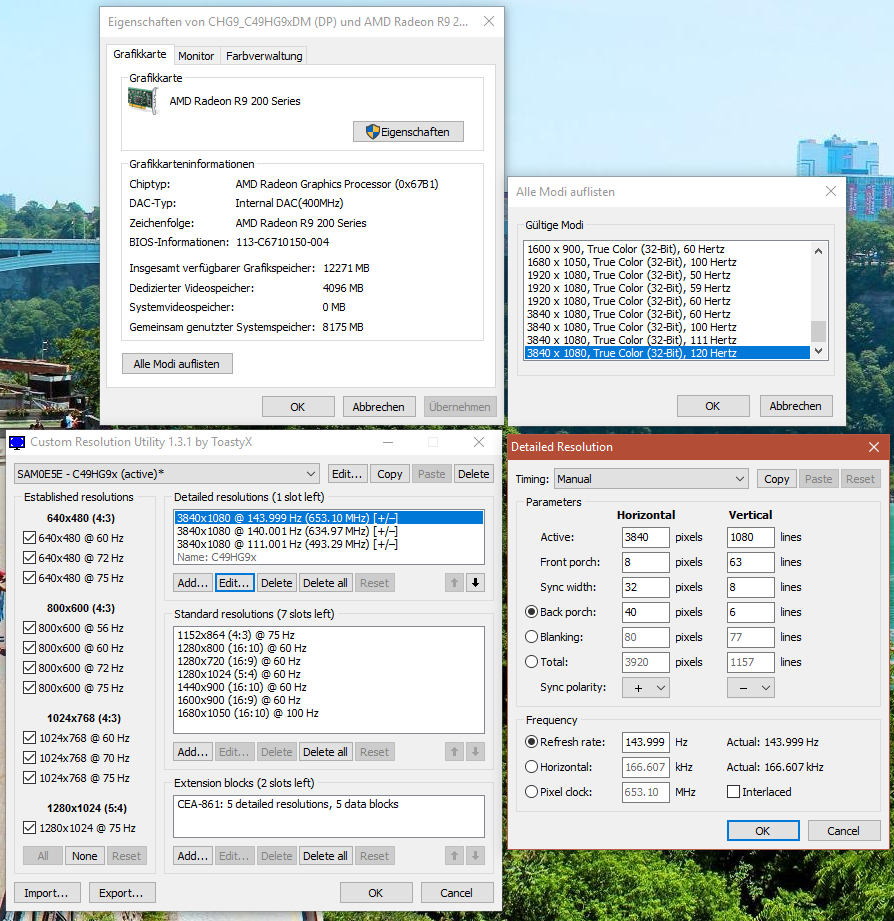The width and height of the screenshot is (894, 921).
Task: Open horizontal sync polarity dropdown
Action: coord(645,688)
